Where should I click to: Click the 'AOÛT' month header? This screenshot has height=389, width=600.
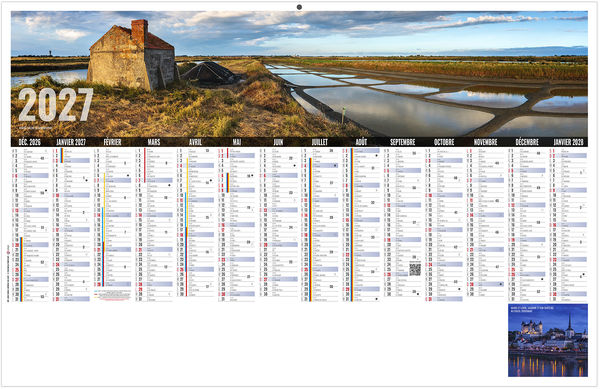361,142
